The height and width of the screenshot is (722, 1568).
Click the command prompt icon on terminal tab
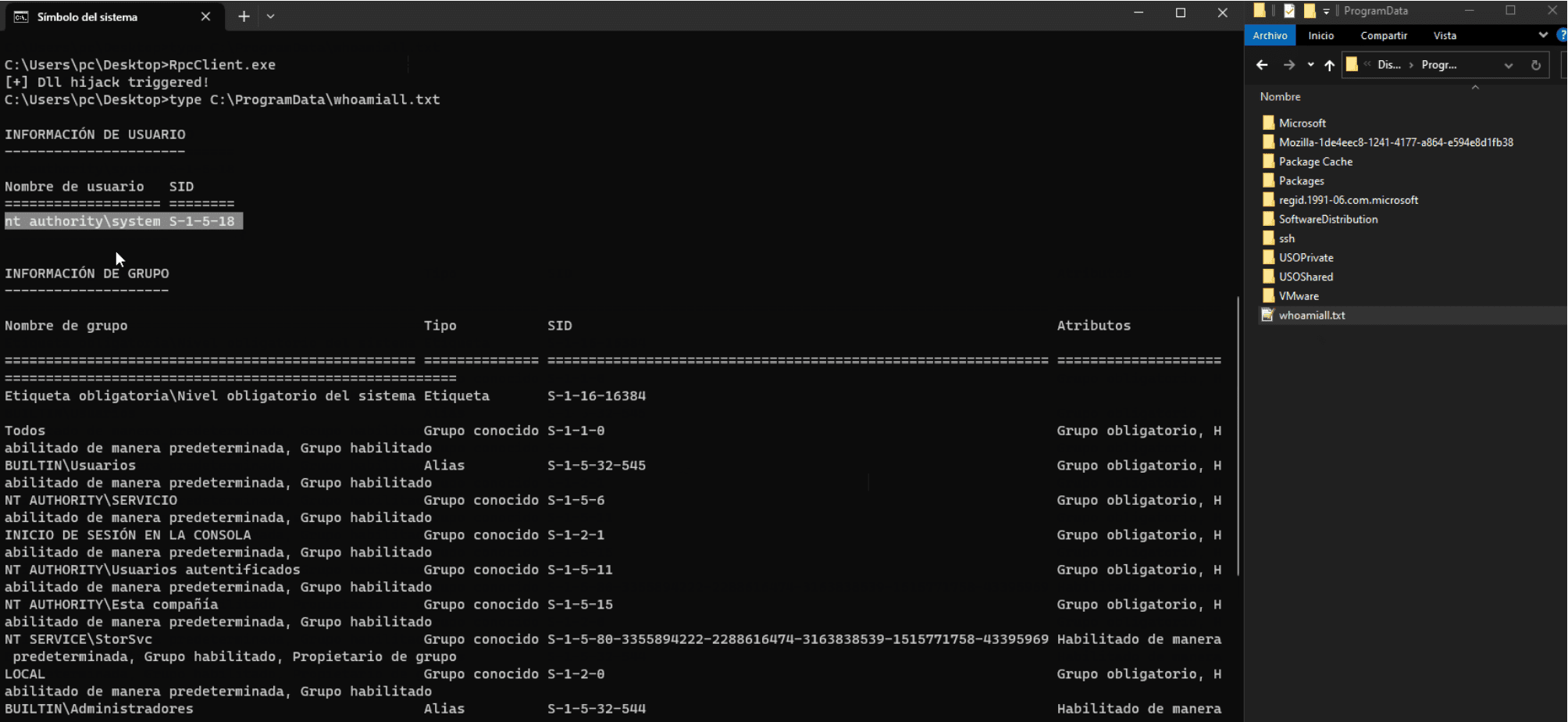(x=21, y=16)
